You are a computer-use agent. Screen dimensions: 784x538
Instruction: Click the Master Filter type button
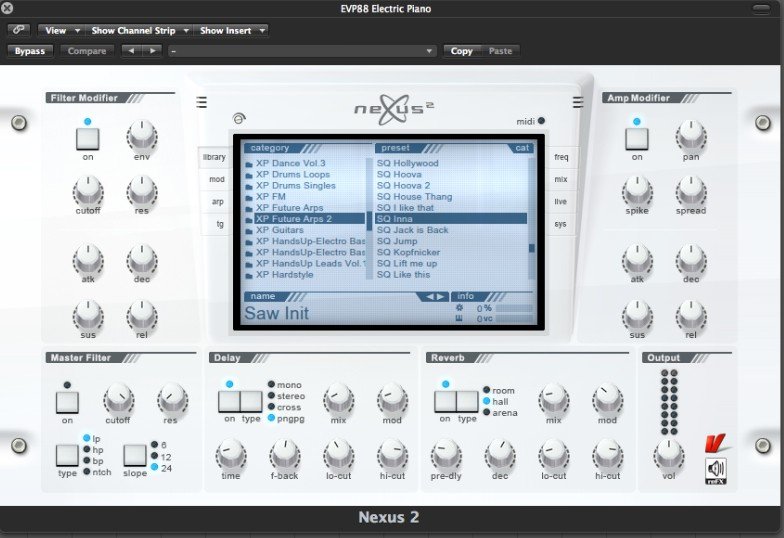[67, 455]
